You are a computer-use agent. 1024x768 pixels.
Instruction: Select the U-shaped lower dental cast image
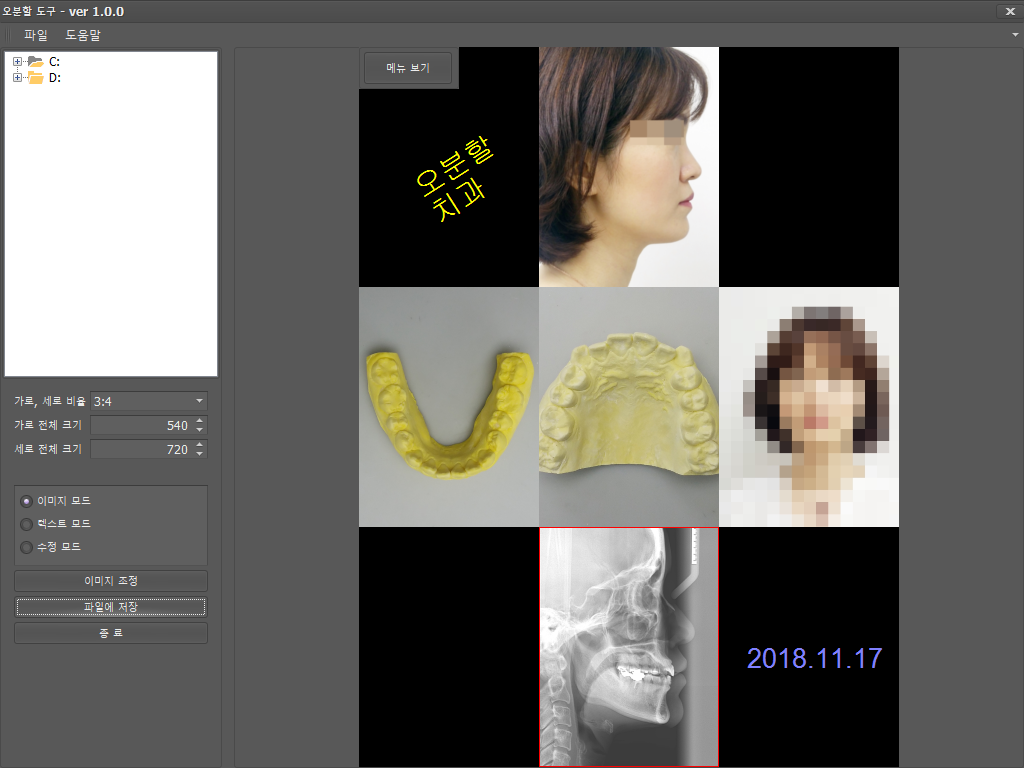pyautogui.click(x=448, y=407)
